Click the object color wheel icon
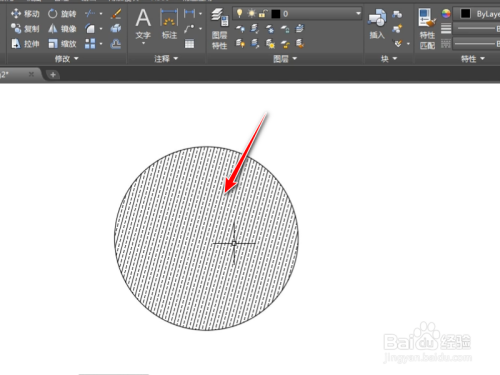 (x=446, y=14)
